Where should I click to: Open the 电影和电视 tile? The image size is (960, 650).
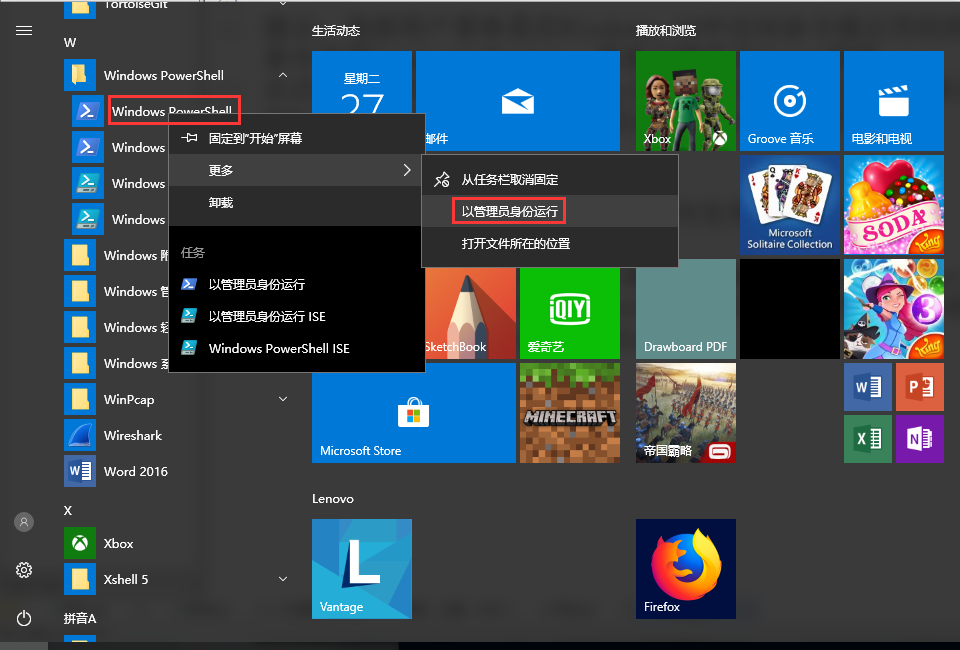[x=893, y=100]
